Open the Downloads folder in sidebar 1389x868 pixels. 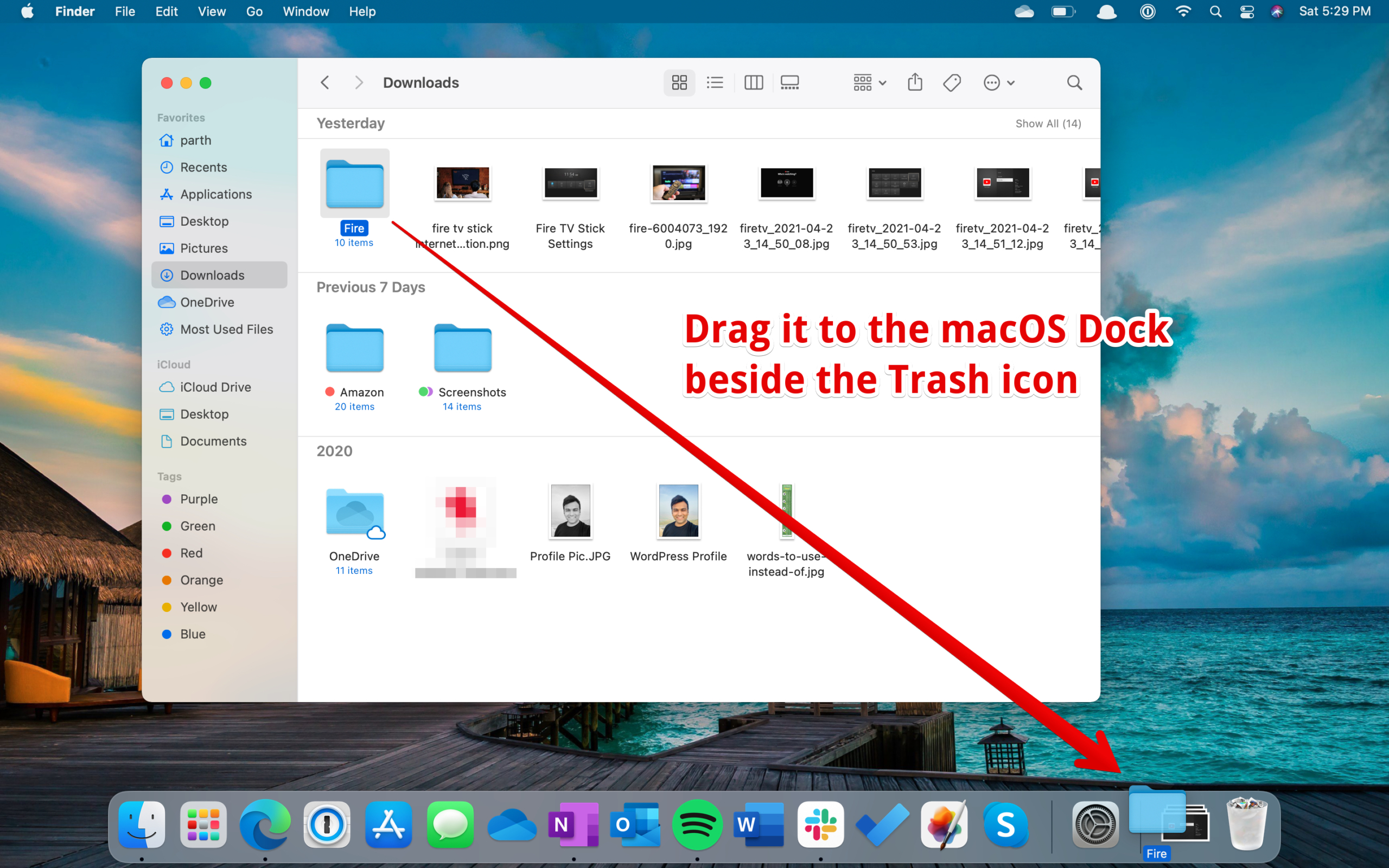[x=210, y=274]
